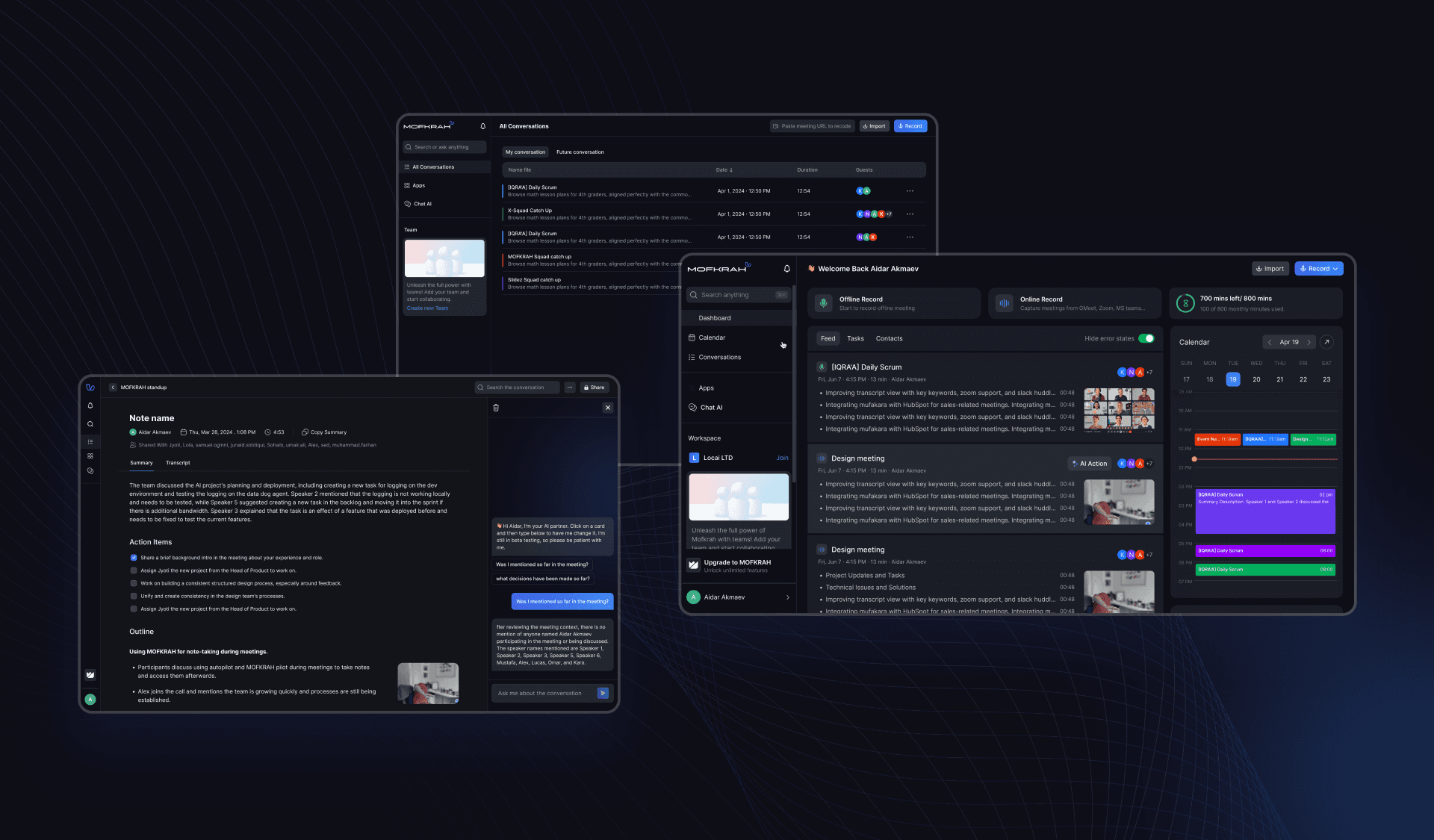The height and width of the screenshot is (840, 1434).
Task: Expand the Aidar Akmaev account chevron
Action: [787, 597]
